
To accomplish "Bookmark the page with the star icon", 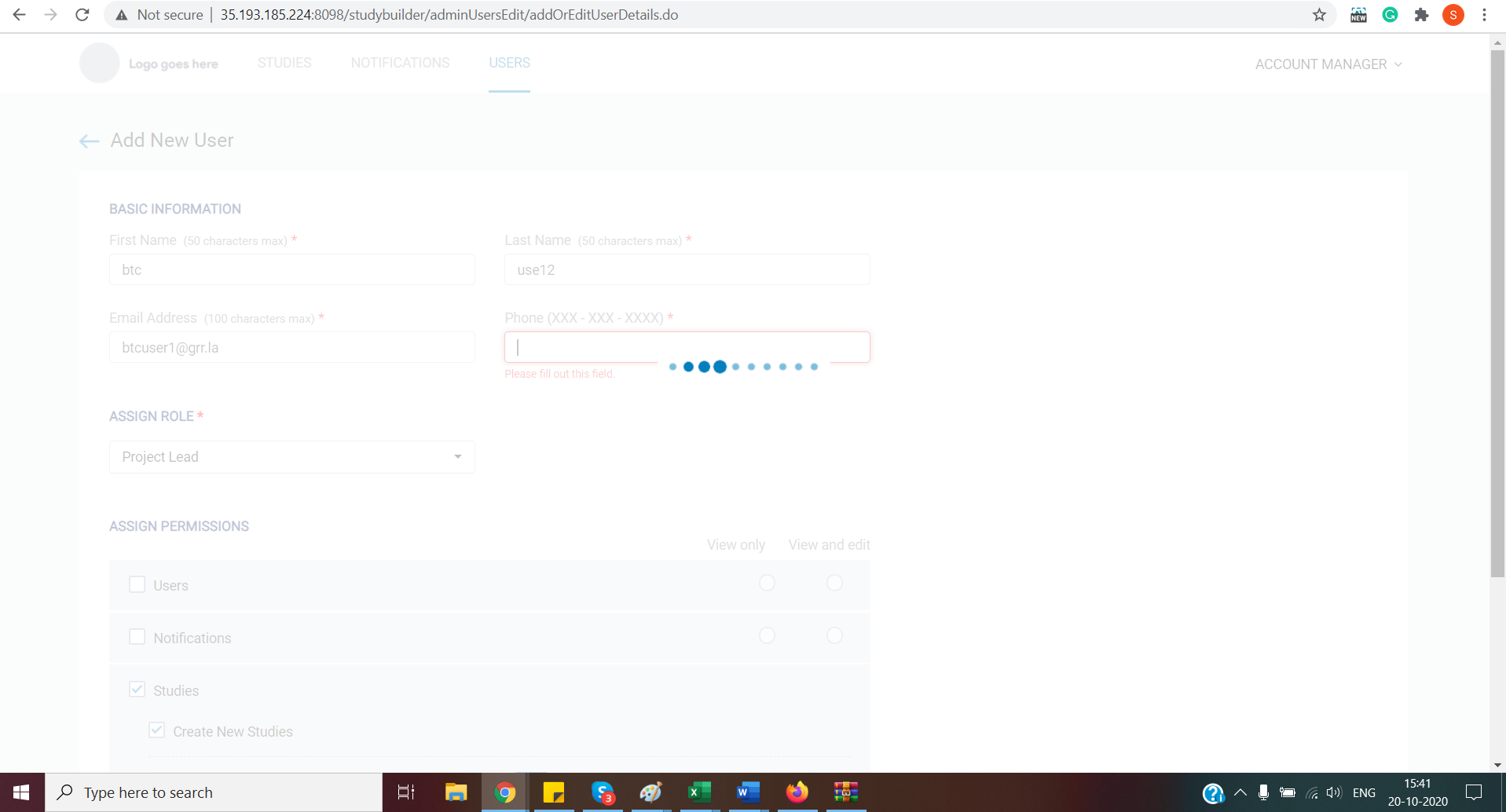I will pos(1318,14).
